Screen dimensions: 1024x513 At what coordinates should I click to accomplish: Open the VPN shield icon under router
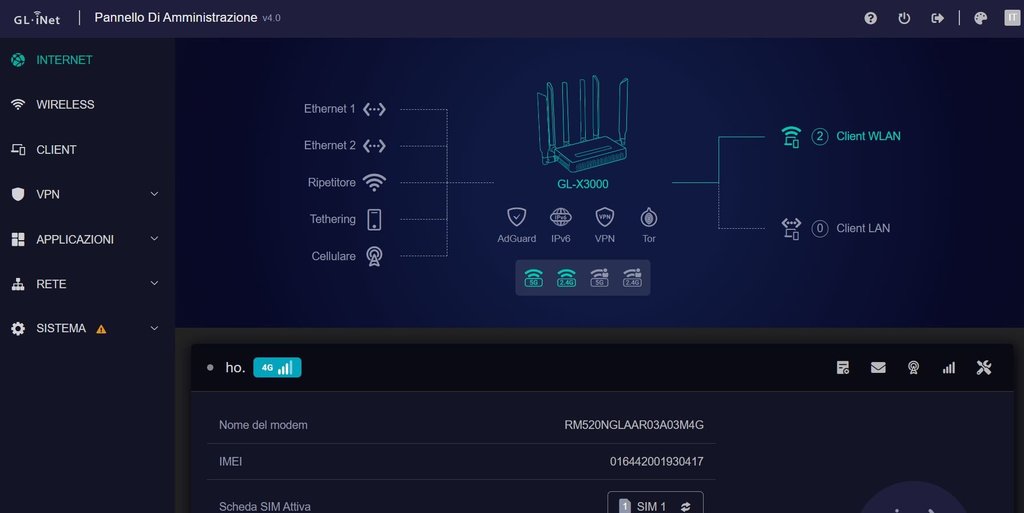[605, 217]
